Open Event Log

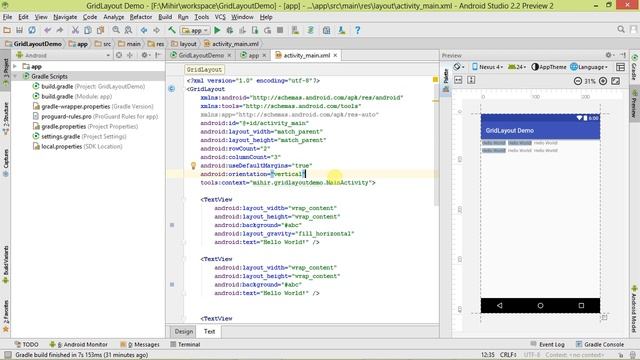[548, 344]
